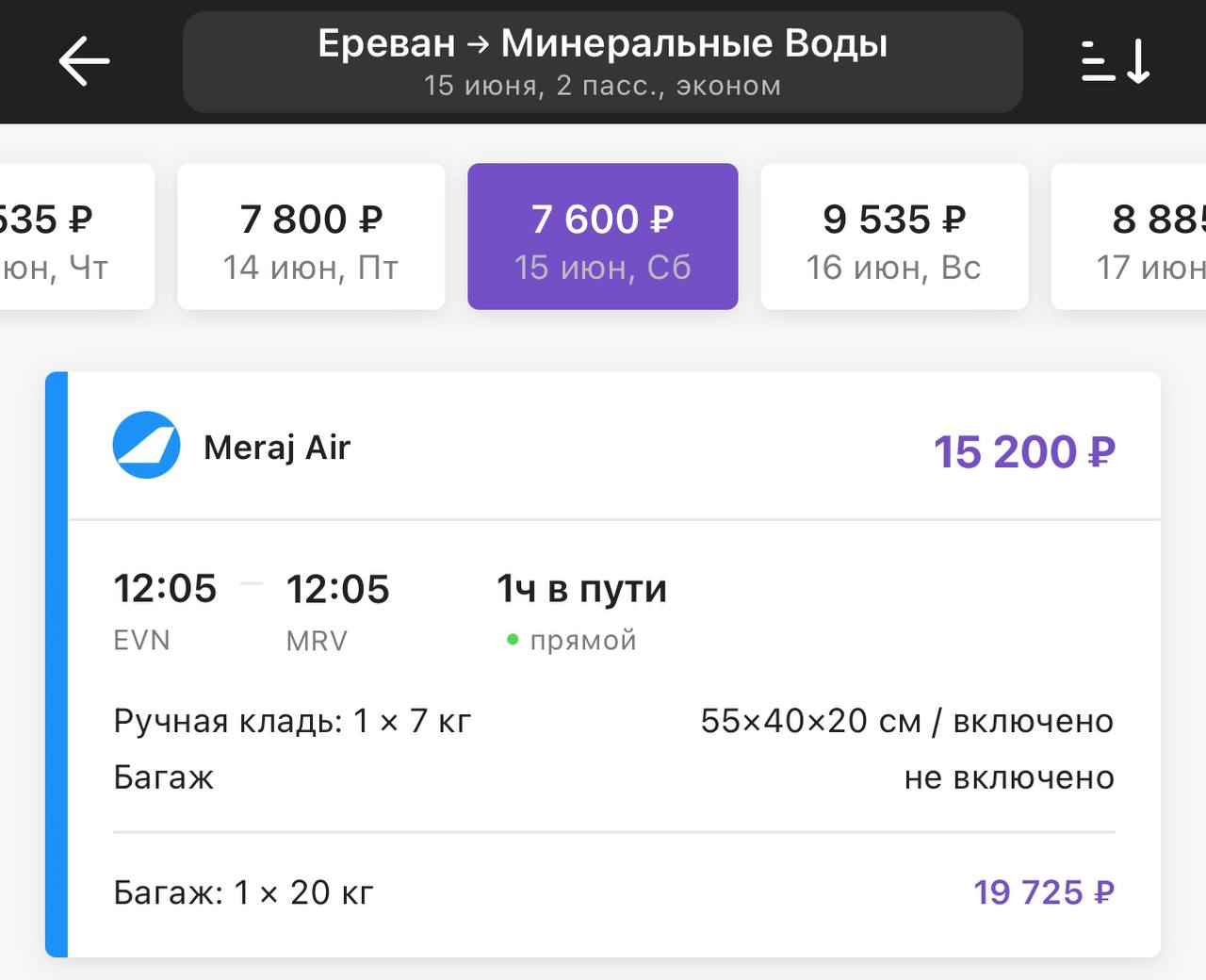This screenshot has width=1206, height=980.
Task: Click the 15 июня, 2 пасс., эконом subtitle
Action: [603, 86]
